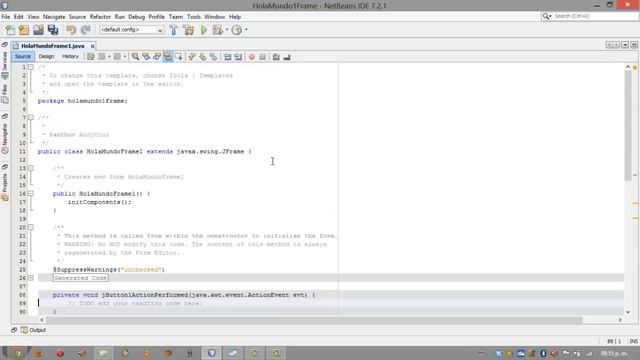Close the HolaMundoFrame1.java tab
The height and width of the screenshot is (360, 640).
click(93, 46)
